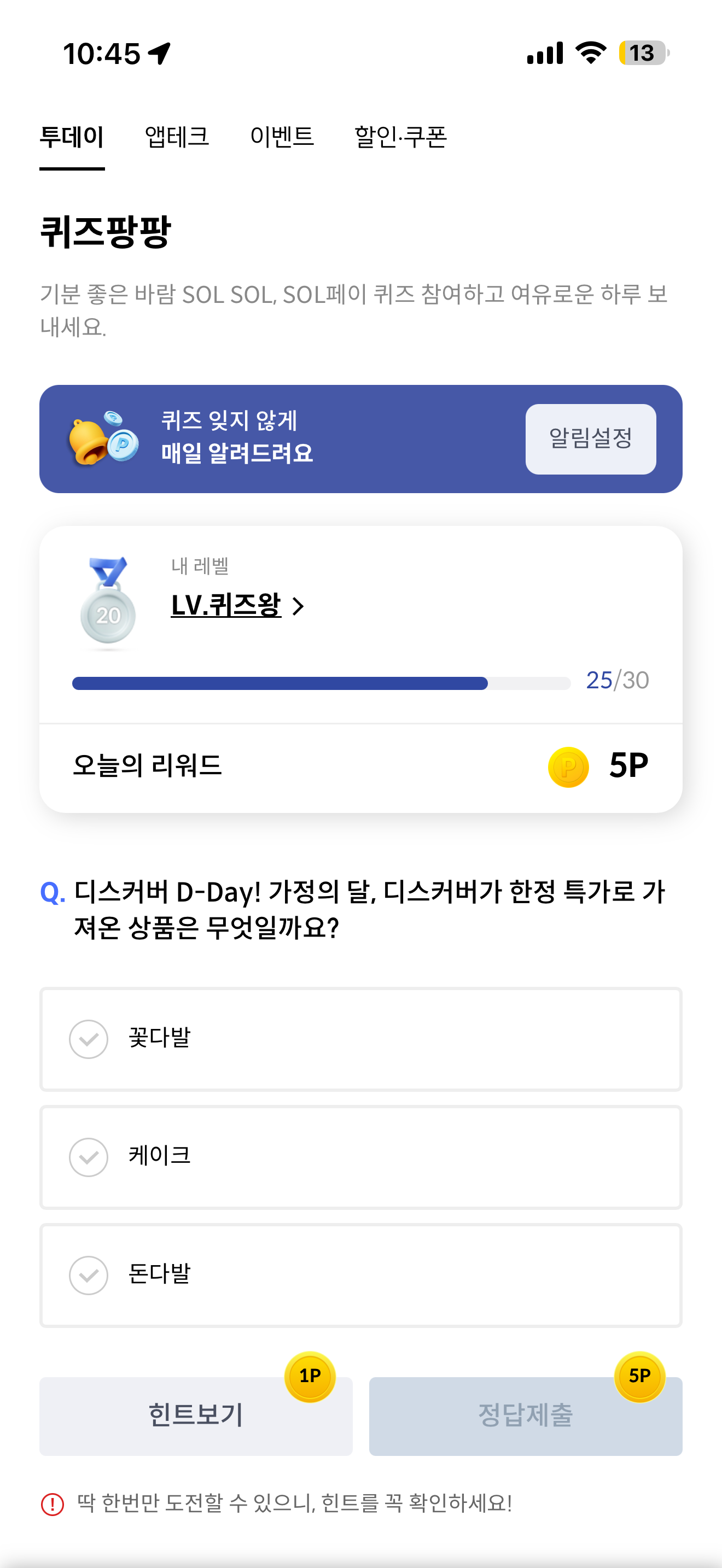This screenshot has height=1568, width=722.
Task: Tap the 25/30 level progress bar
Action: tap(321, 683)
